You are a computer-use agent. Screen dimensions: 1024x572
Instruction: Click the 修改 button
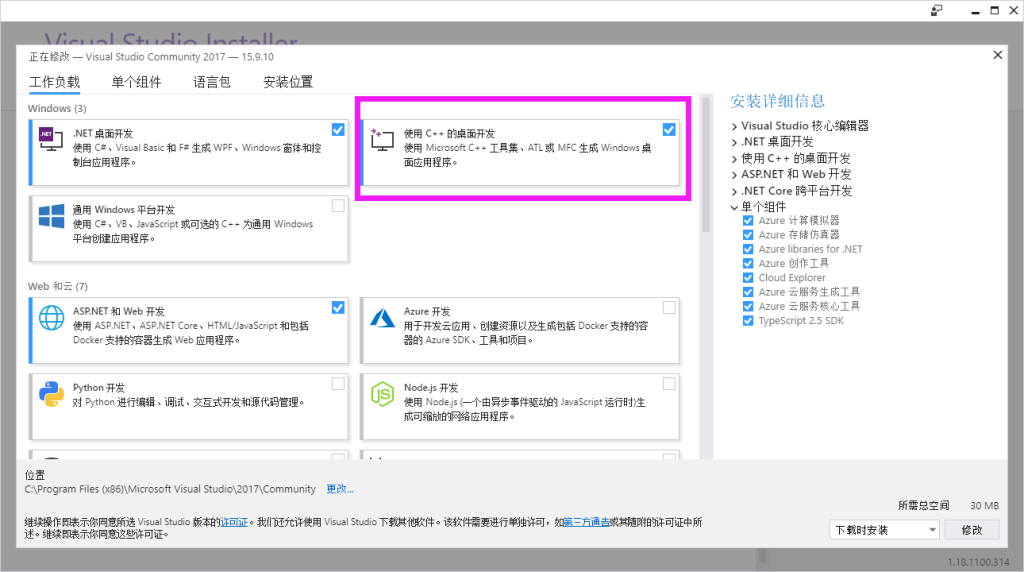click(972, 530)
